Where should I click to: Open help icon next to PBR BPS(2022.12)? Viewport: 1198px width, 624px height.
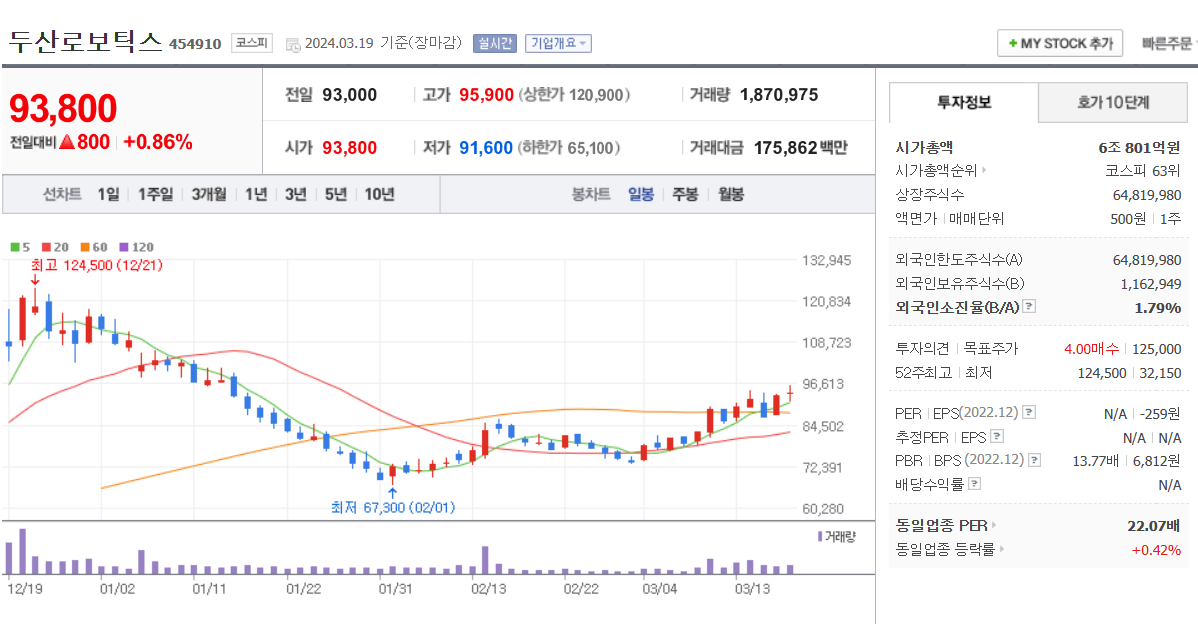(1034, 460)
